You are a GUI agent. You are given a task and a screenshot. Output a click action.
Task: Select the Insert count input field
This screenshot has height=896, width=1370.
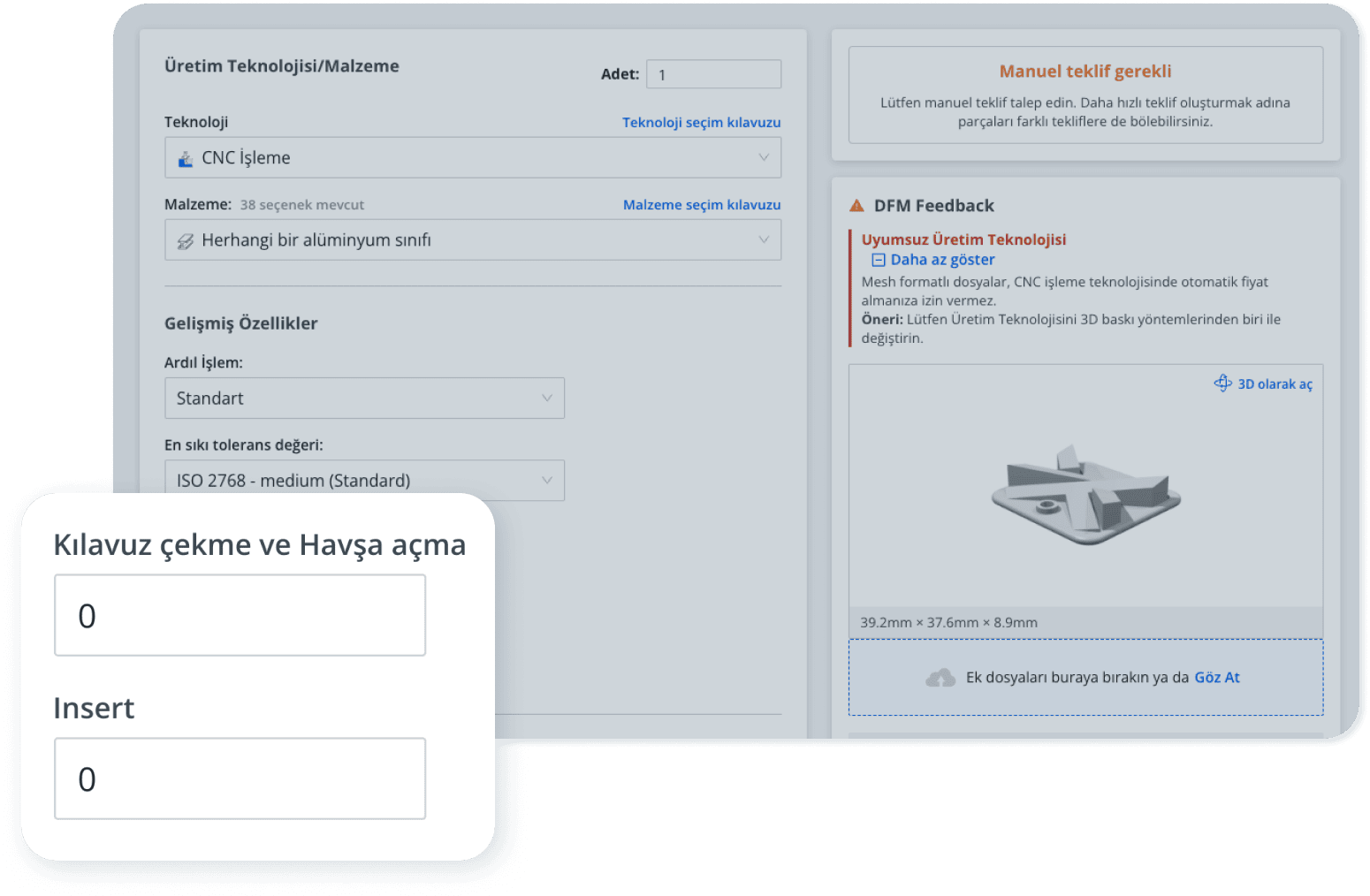coord(240,778)
